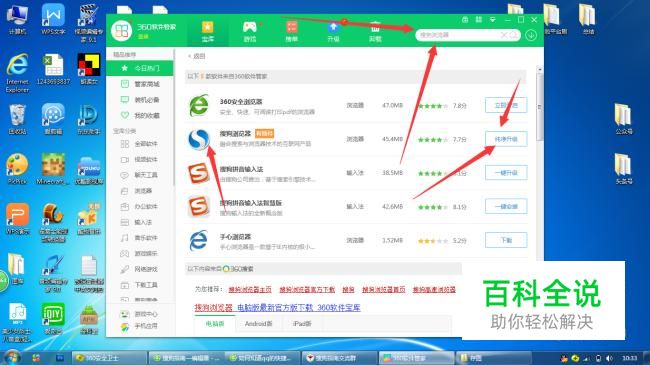This screenshot has width=650, height=365.
Task: Open the WPS演示 desktop icon
Action: tap(17, 219)
